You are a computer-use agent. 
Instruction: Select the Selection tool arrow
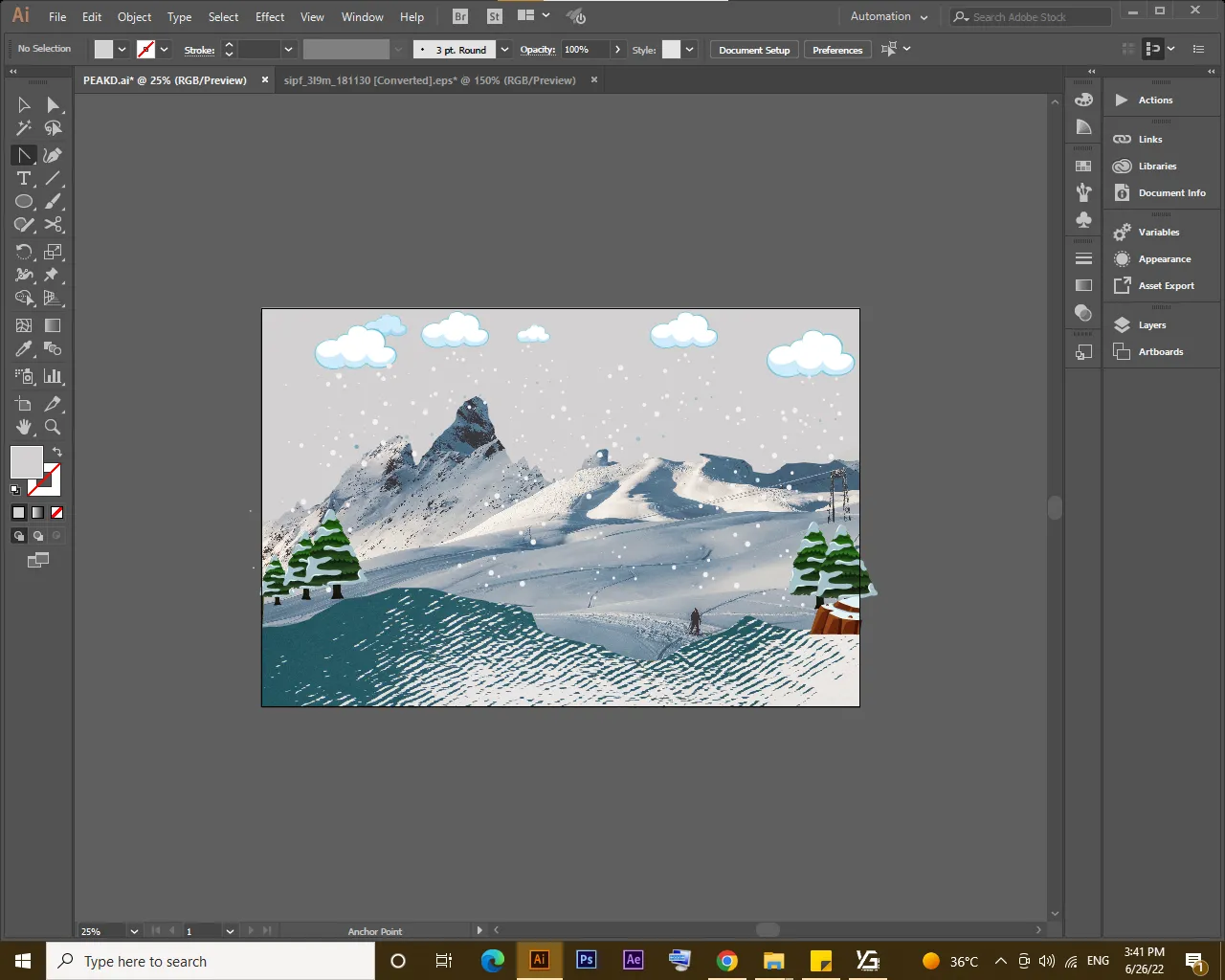pyautogui.click(x=24, y=104)
